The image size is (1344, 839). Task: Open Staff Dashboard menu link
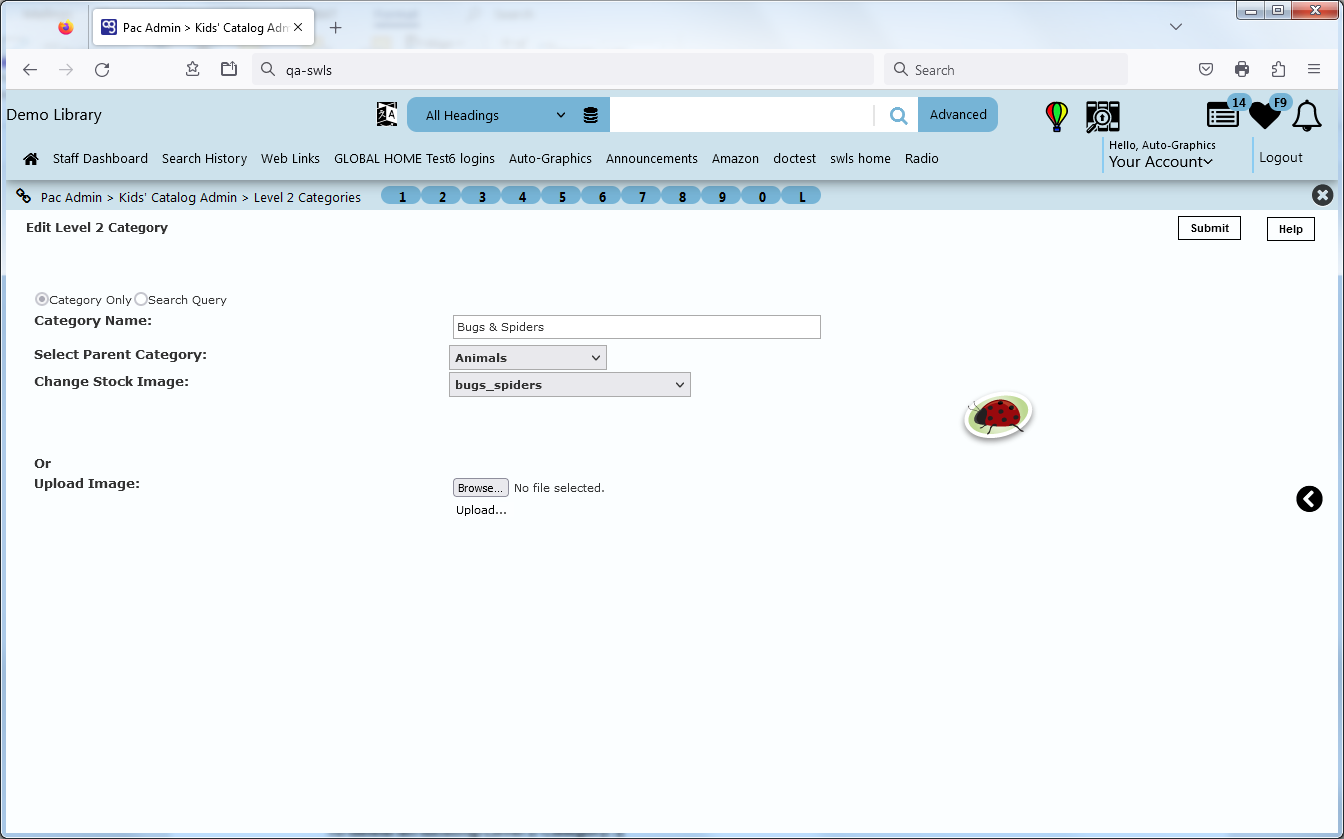point(100,159)
